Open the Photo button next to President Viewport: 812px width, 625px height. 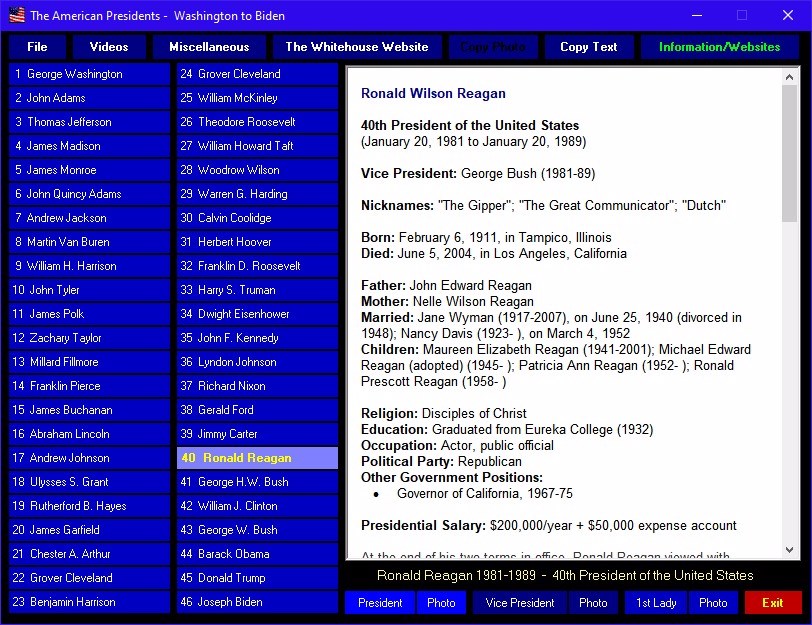point(441,603)
